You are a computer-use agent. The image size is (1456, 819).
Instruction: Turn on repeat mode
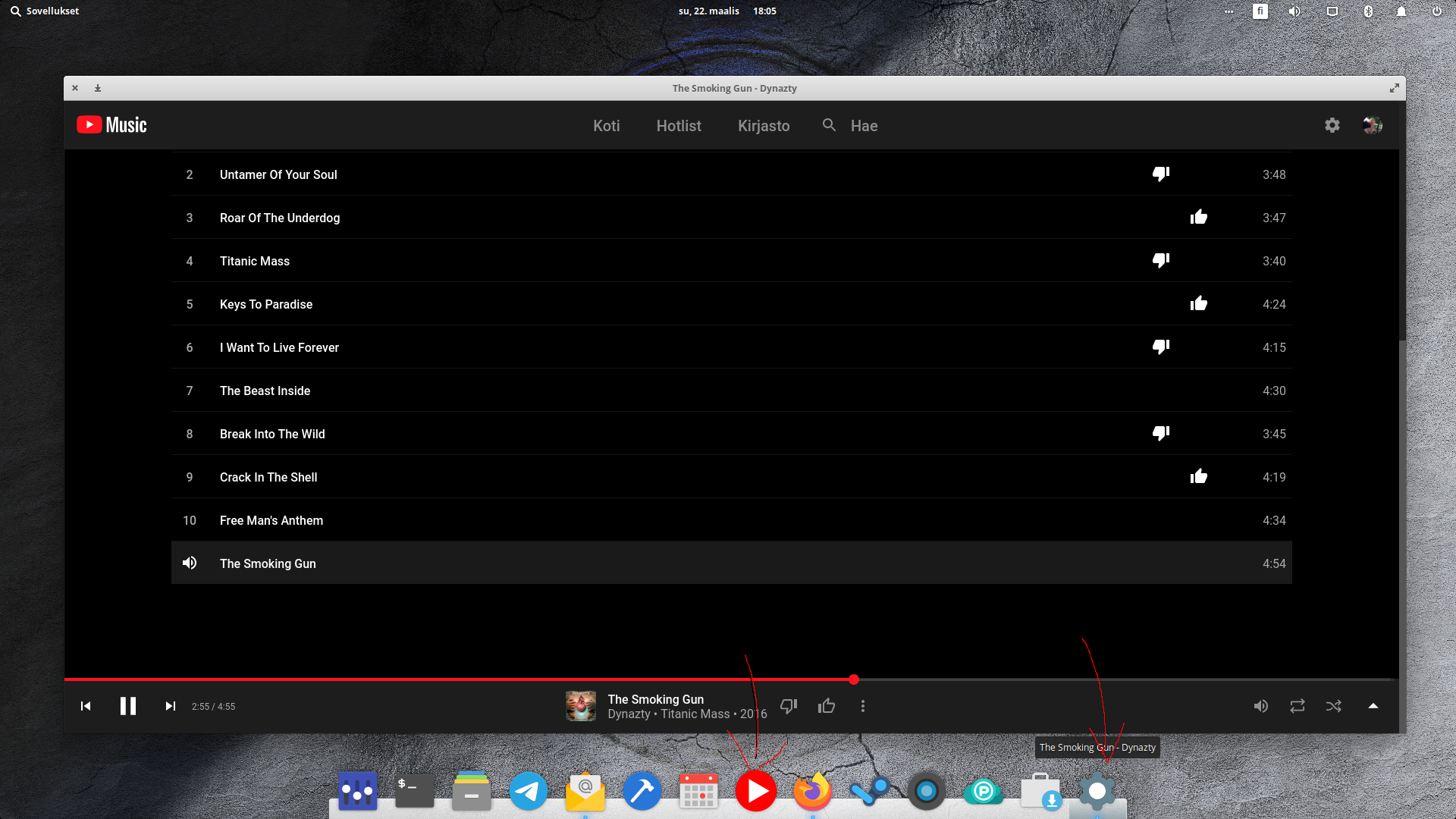point(1298,706)
